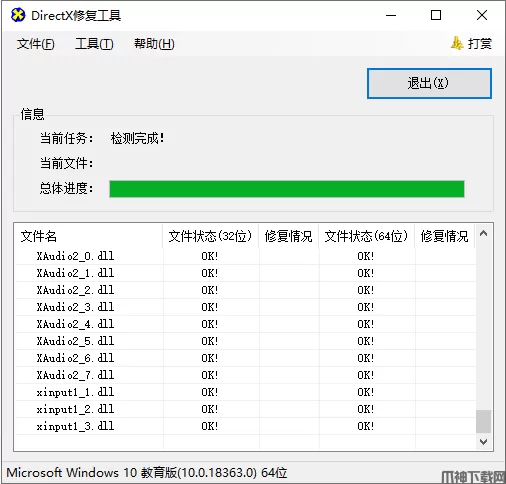
Task: Click 32-bit OK! status for XAudio2_4.dll
Action: click(210, 324)
